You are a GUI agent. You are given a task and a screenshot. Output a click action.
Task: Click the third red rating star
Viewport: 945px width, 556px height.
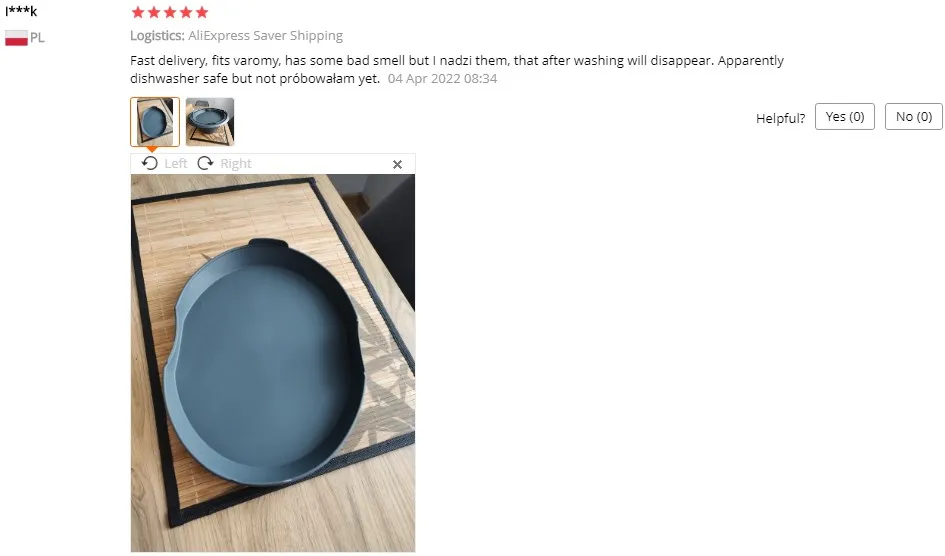tap(170, 12)
